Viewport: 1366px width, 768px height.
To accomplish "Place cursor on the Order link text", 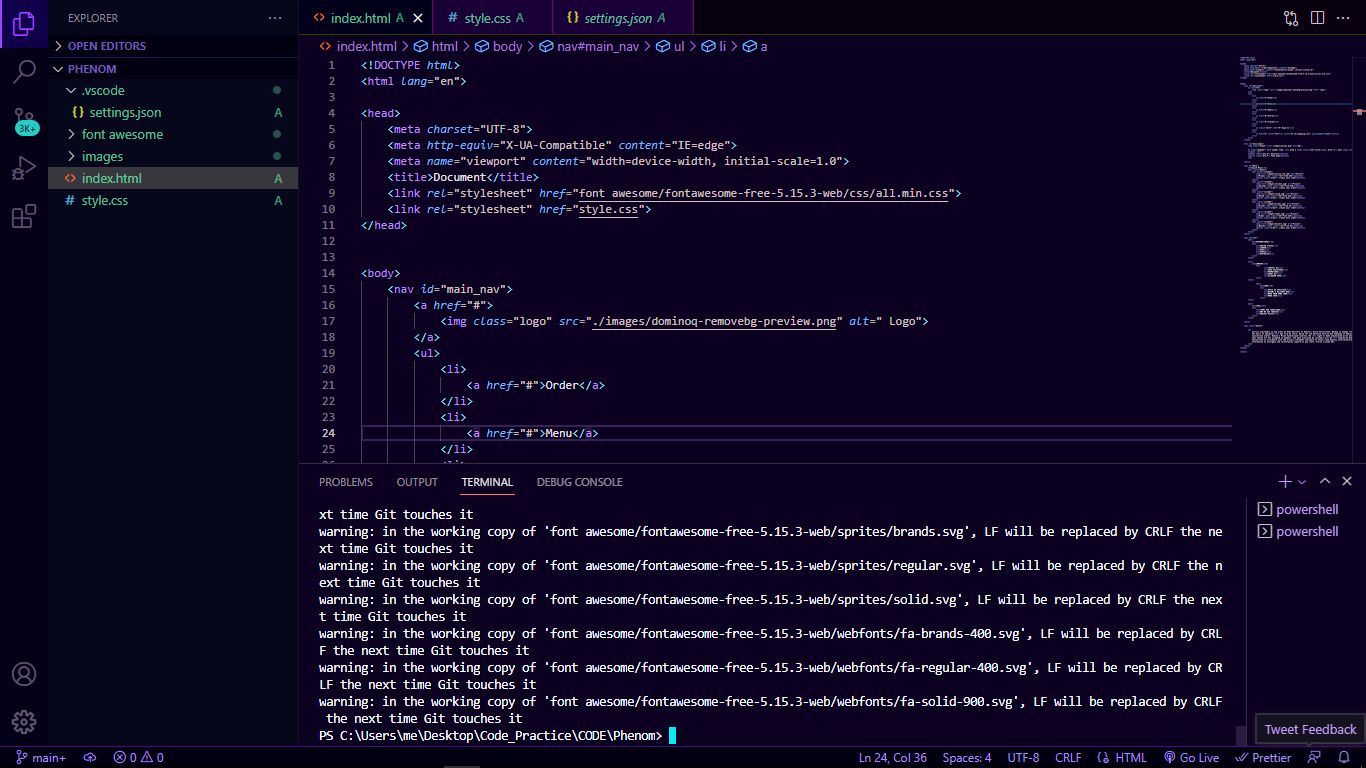I will point(561,385).
